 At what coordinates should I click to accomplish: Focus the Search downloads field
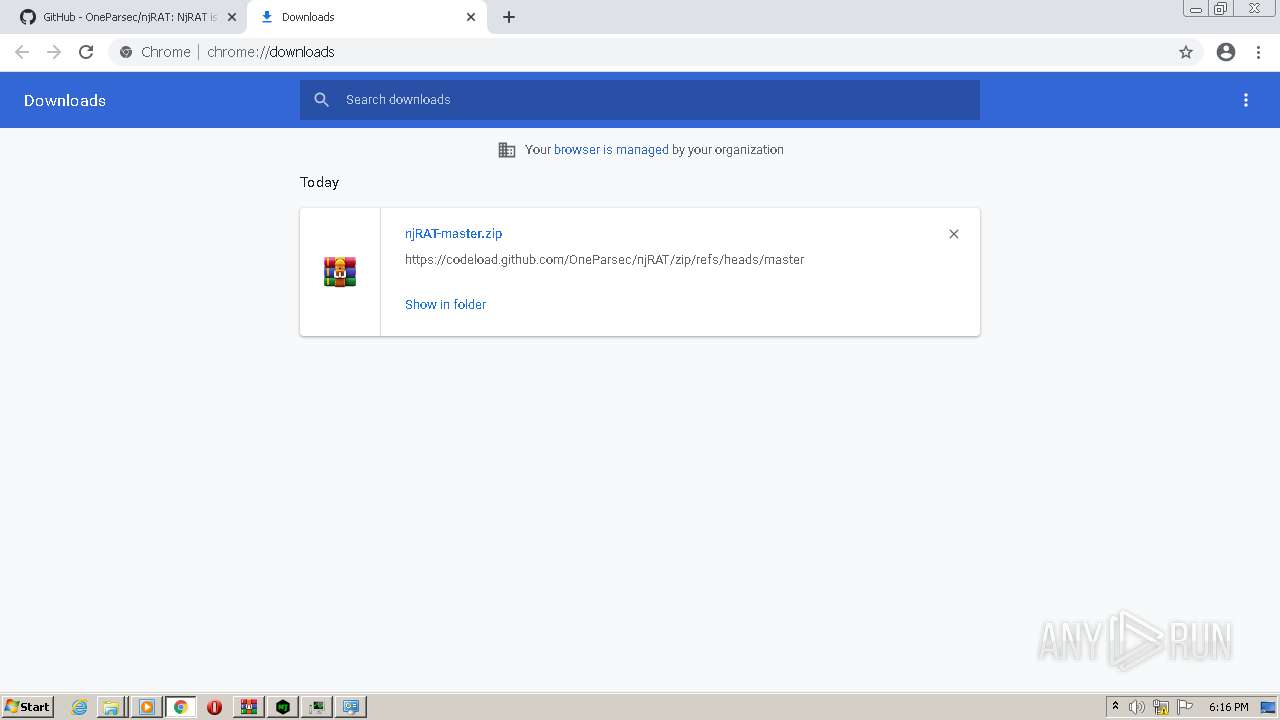[x=640, y=100]
